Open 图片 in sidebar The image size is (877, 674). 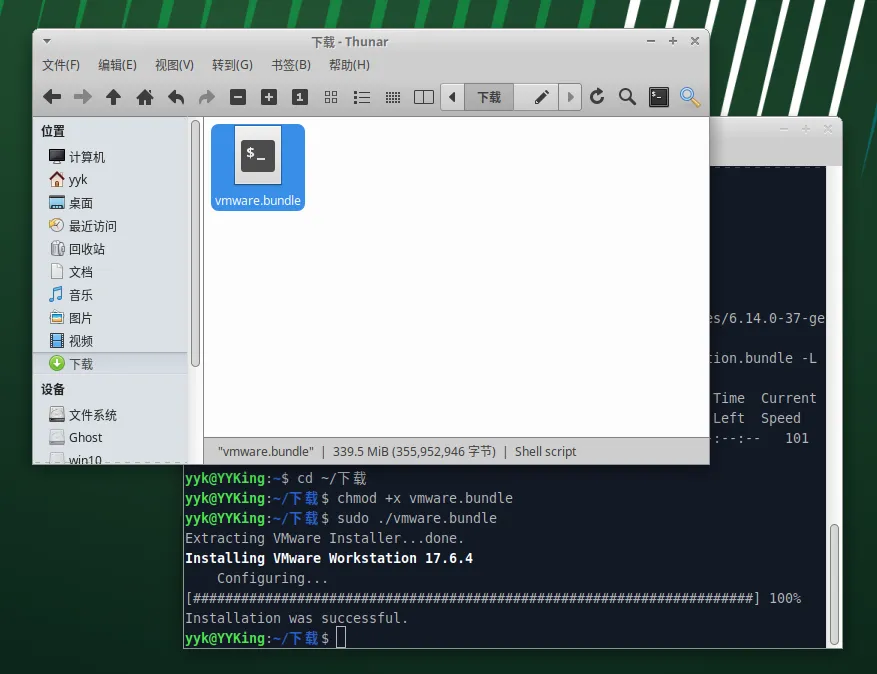(112, 318)
